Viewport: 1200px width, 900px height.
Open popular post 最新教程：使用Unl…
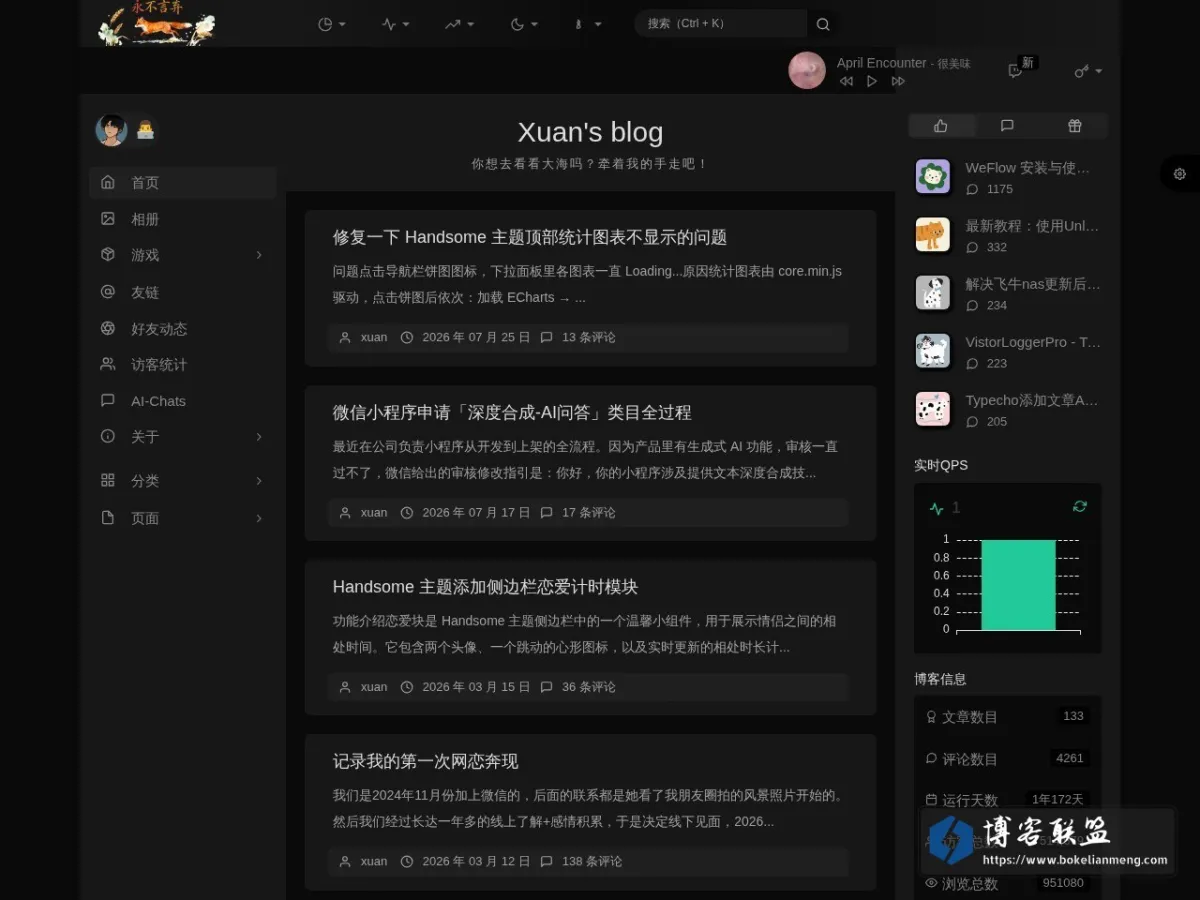1032,226
